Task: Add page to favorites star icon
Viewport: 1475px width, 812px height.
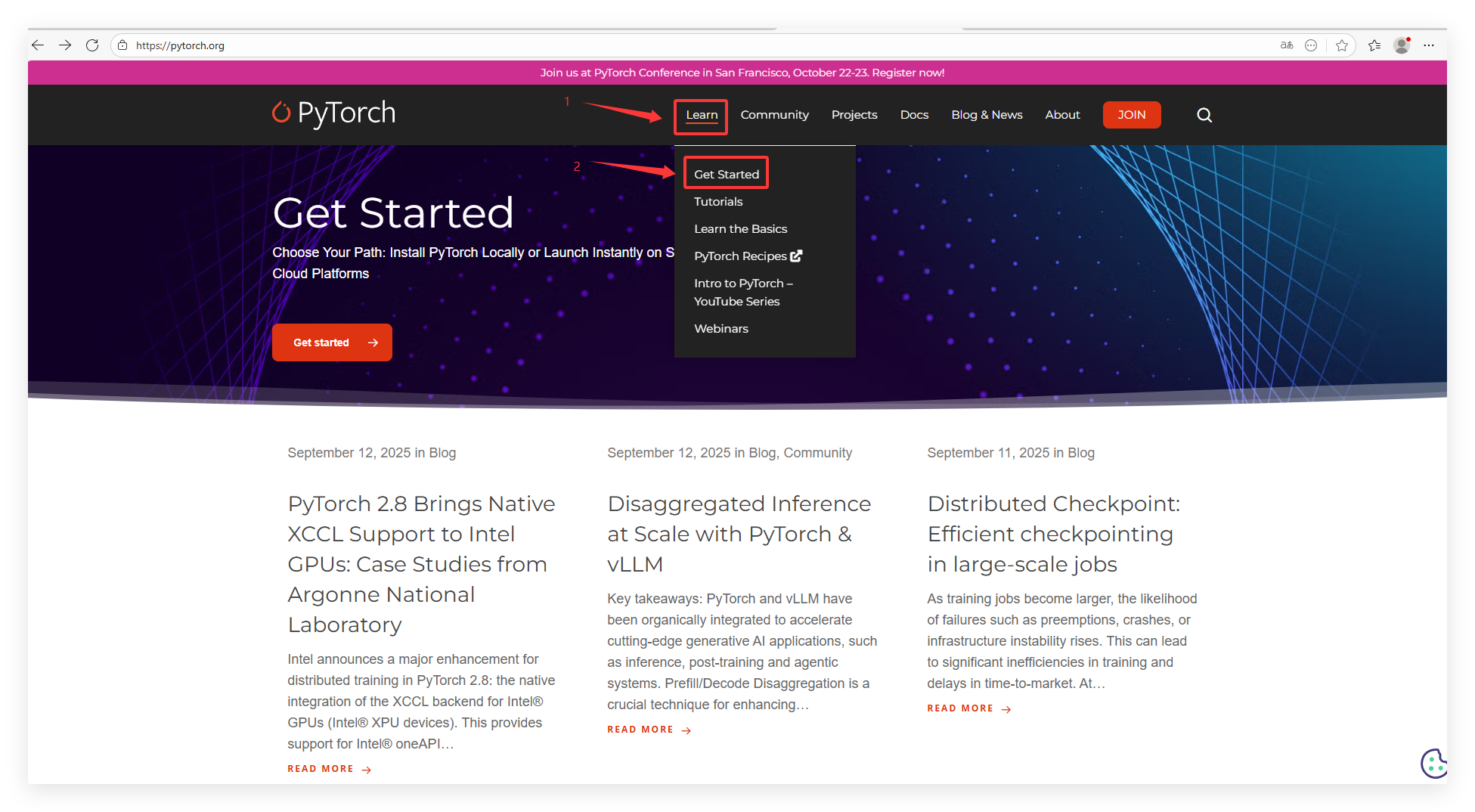Action: coord(1342,45)
